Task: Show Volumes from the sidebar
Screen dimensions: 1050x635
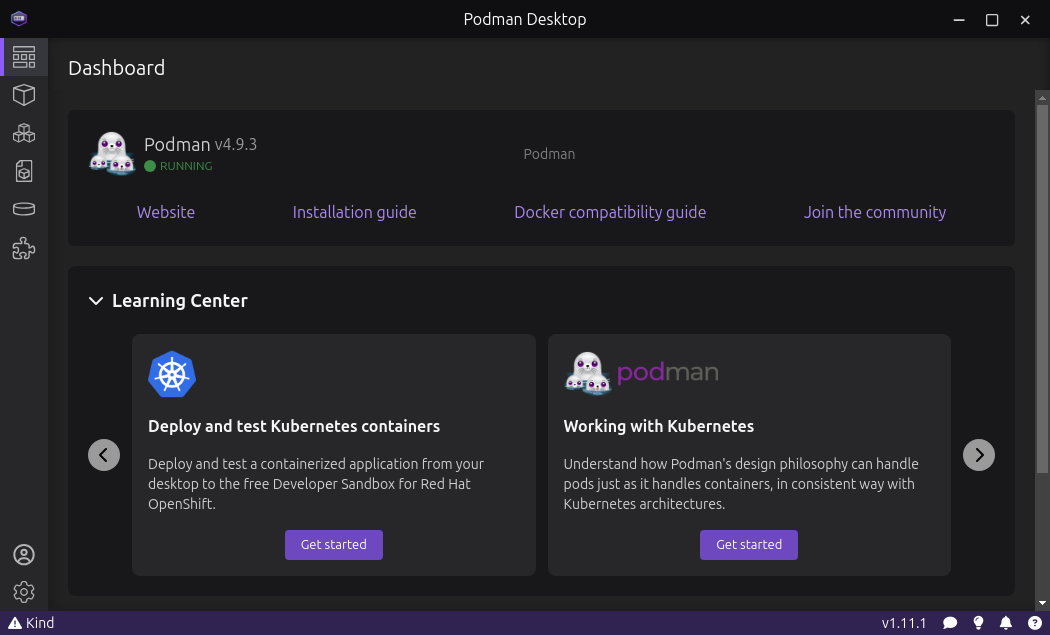Action: coord(24,209)
